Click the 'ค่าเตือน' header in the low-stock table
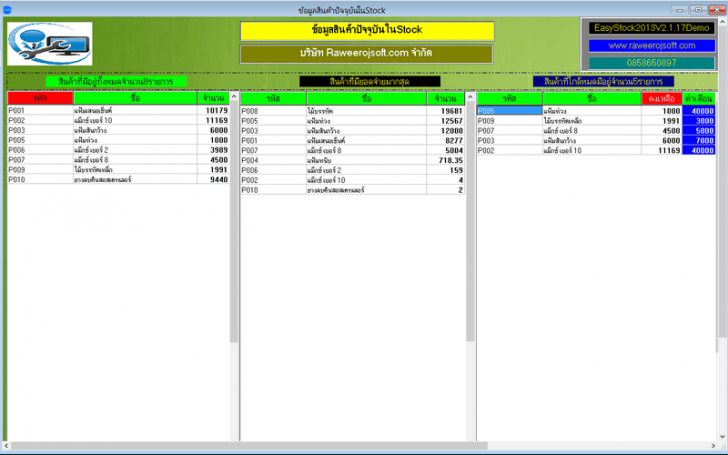 pyautogui.click(x=699, y=98)
